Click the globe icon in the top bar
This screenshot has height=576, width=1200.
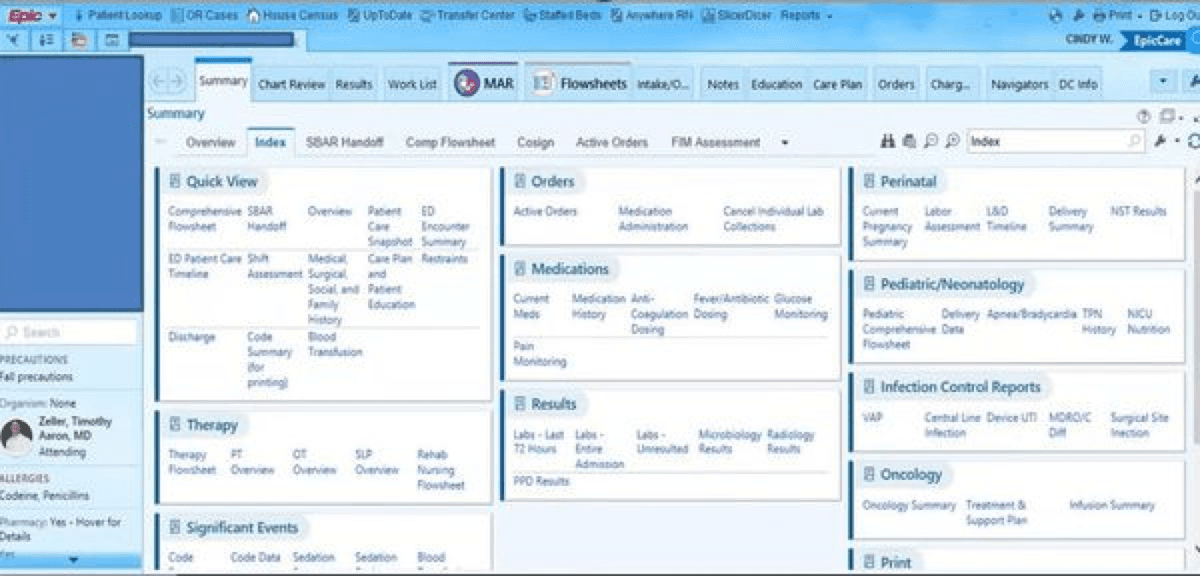click(1056, 16)
